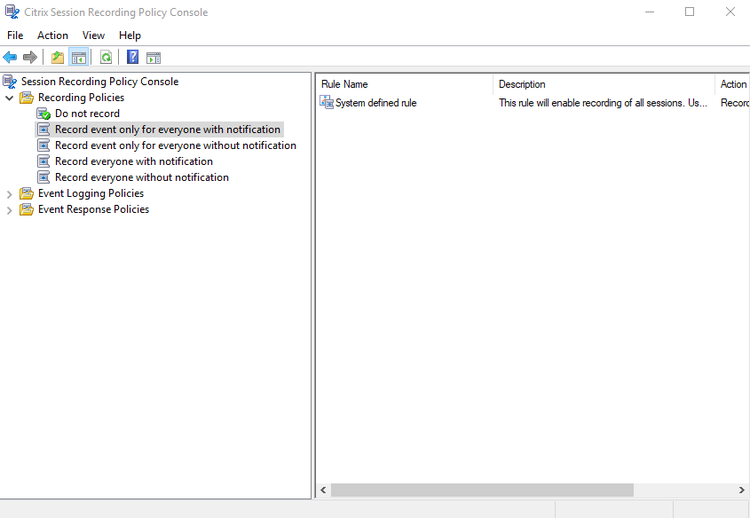Toggle the Show/Hide Console Tree icon
Image resolution: width=750 pixels, height=518 pixels.
pos(78,58)
